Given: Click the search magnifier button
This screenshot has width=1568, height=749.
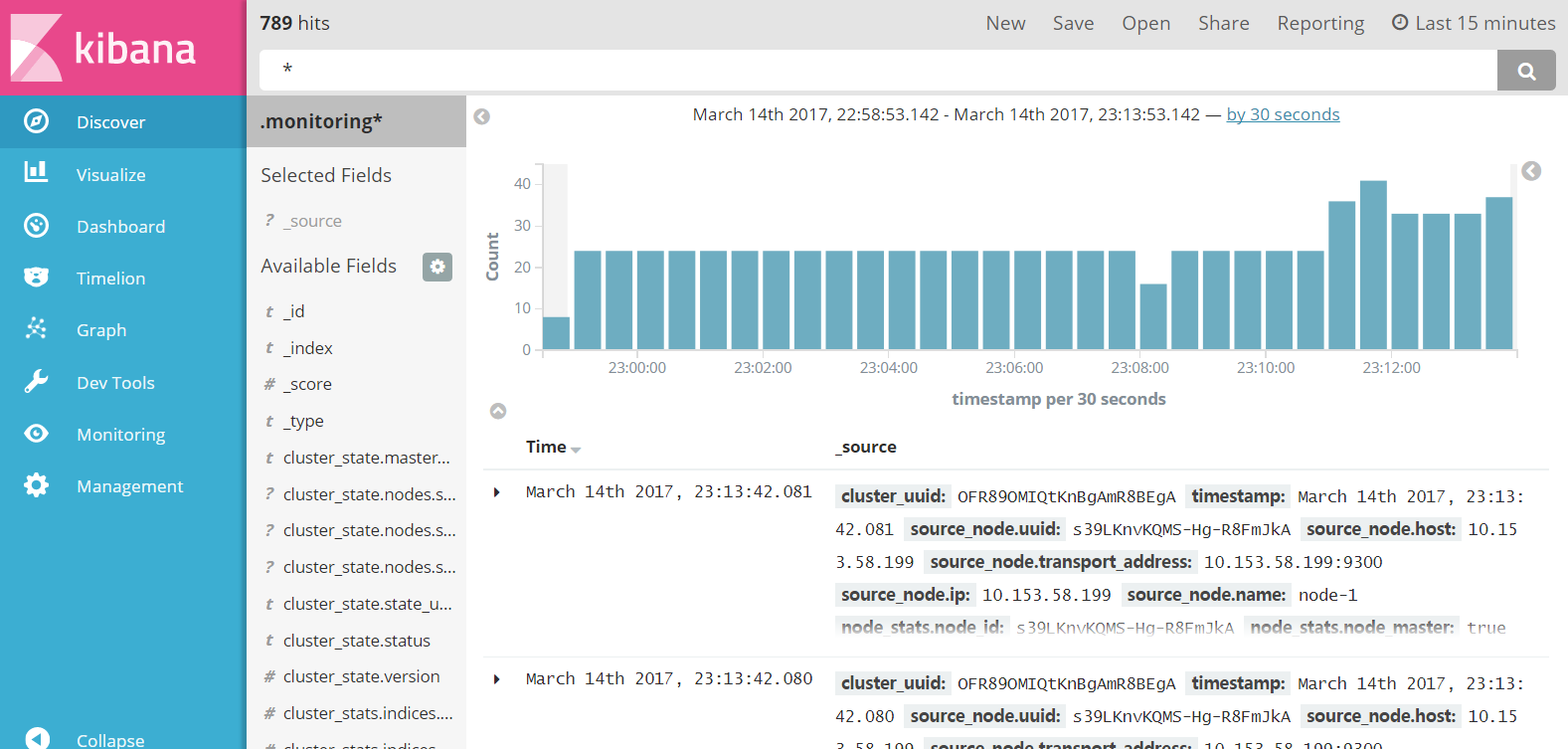Looking at the screenshot, I should pyautogui.click(x=1526, y=71).
